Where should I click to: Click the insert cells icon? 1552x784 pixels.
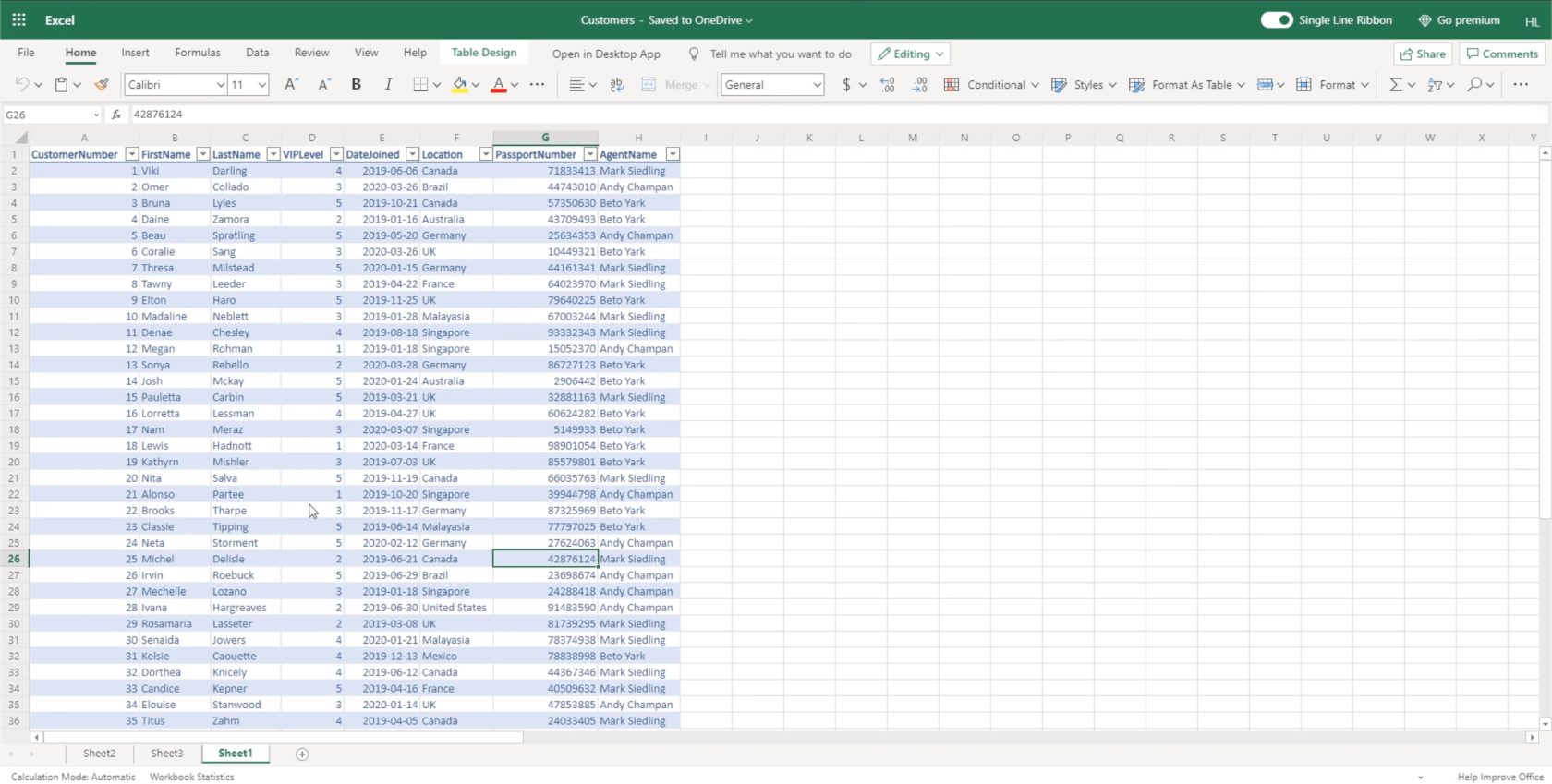[x=1266, y=84]
